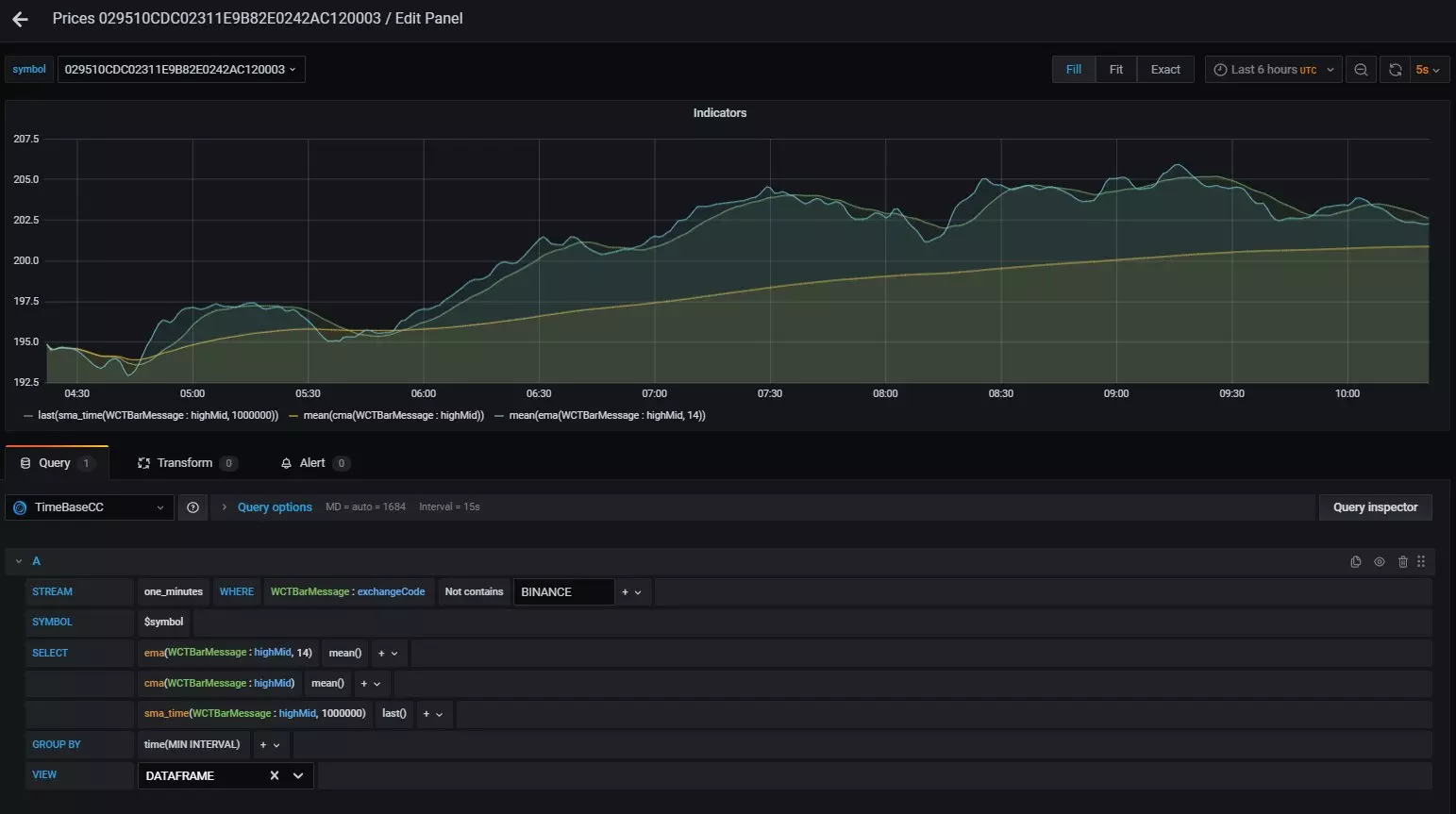The height and width of the screenshot is (814, 1456).
Task: Switch to the Alert tab
Action: pyautogui.click(x=314, y=463)
